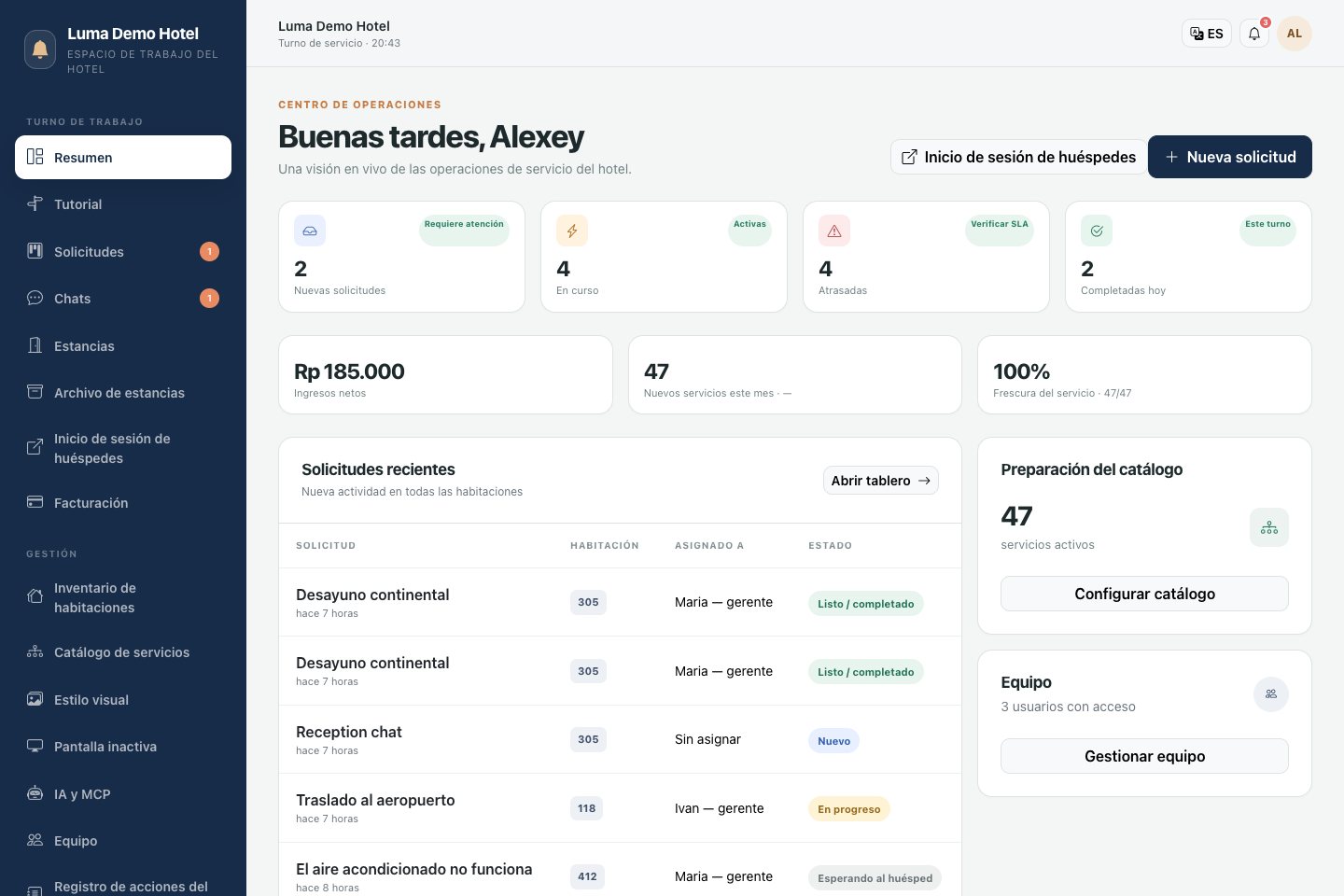Screen dimensions: 1344x896
Task: Open the AL user avatar
Action: [1295, 34]
